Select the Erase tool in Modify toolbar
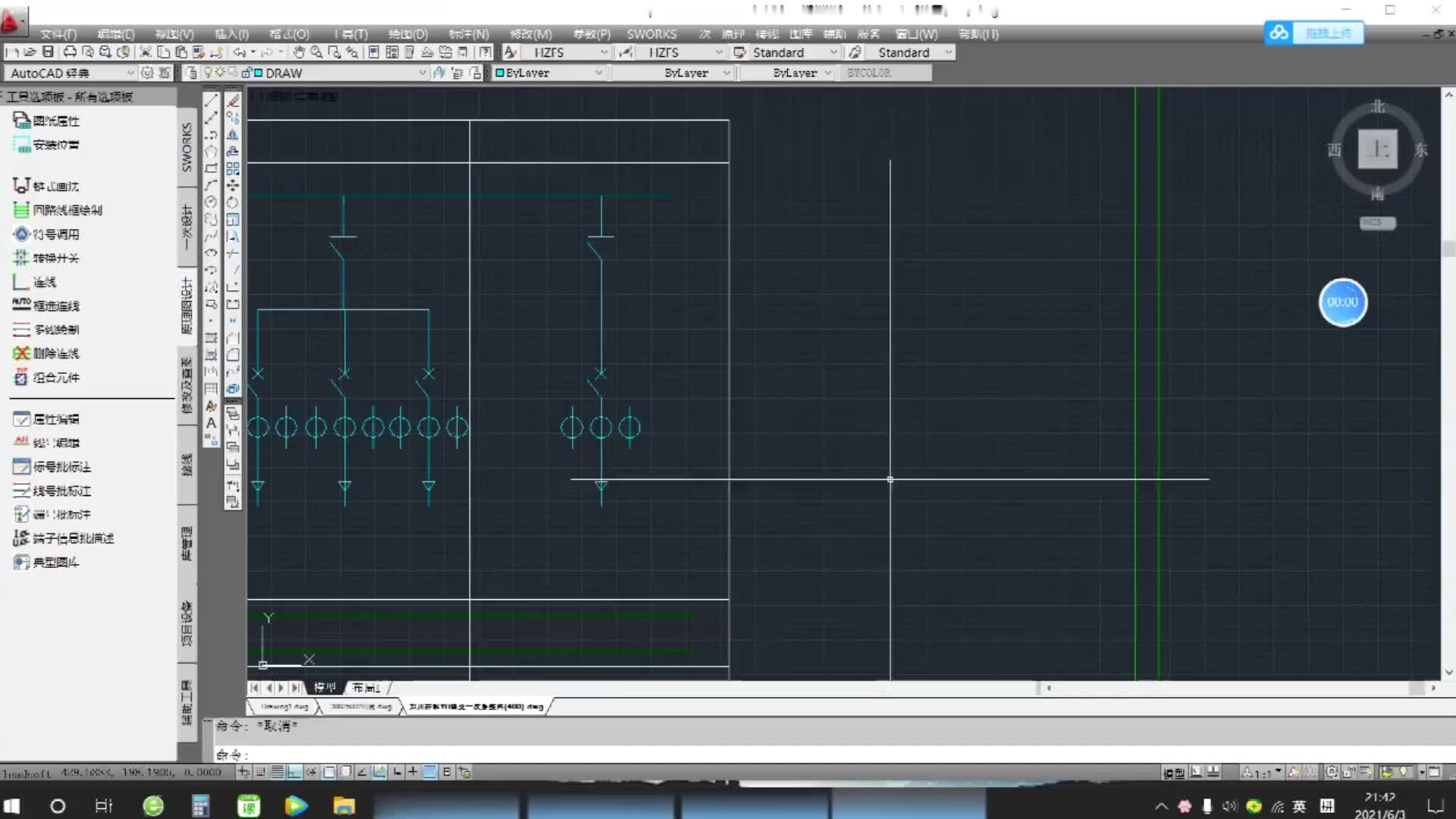Screen dimensions: 1456x819 [x=233, y=100]
